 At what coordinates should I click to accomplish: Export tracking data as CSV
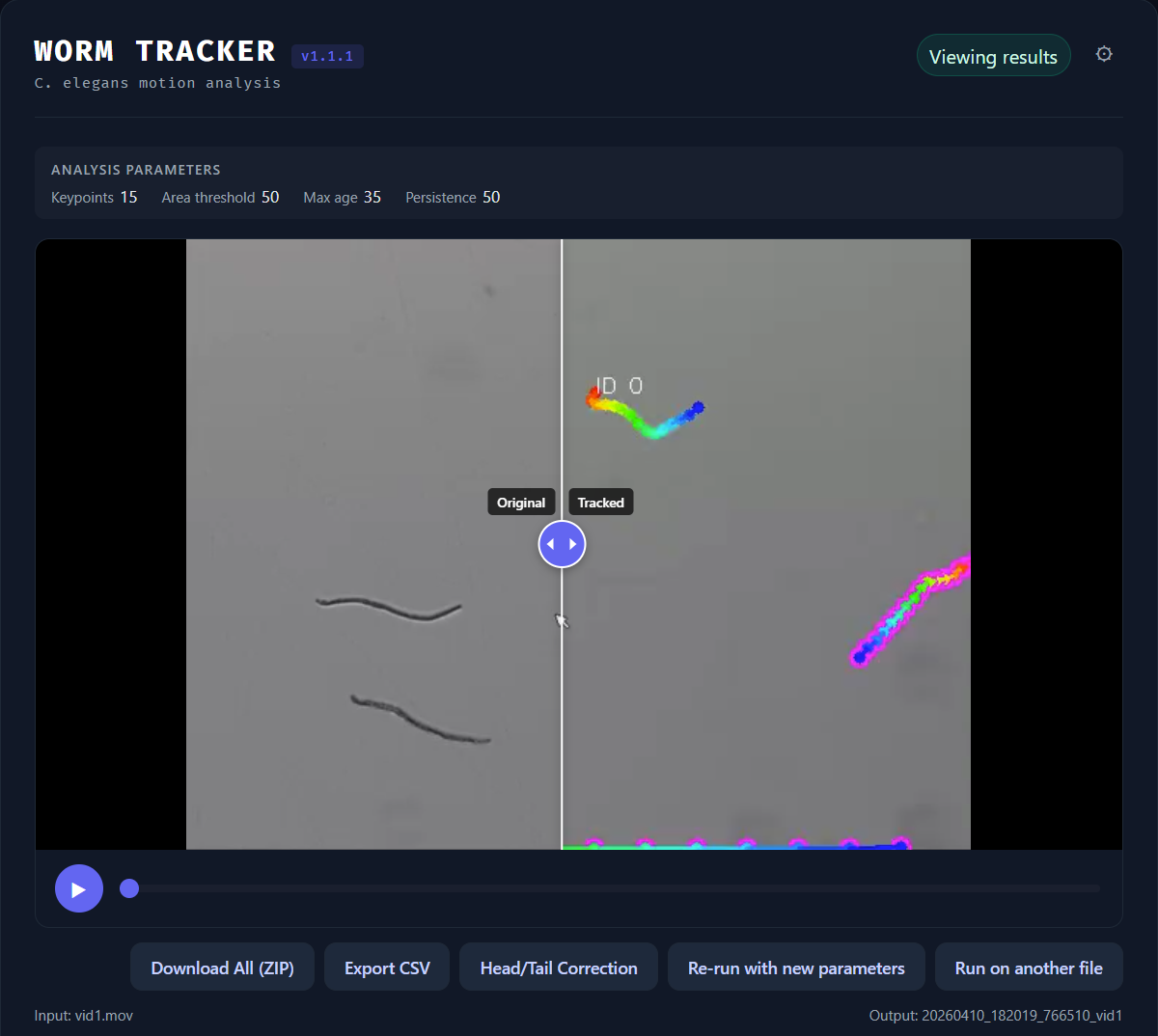pos(386,967)
